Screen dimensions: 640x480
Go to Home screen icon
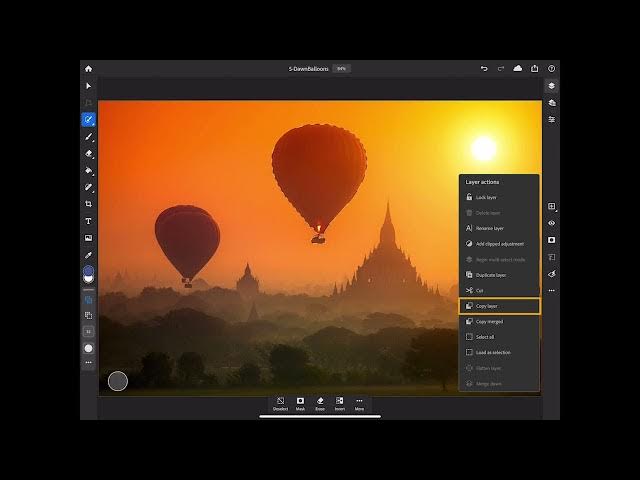[x=88, y=69]
